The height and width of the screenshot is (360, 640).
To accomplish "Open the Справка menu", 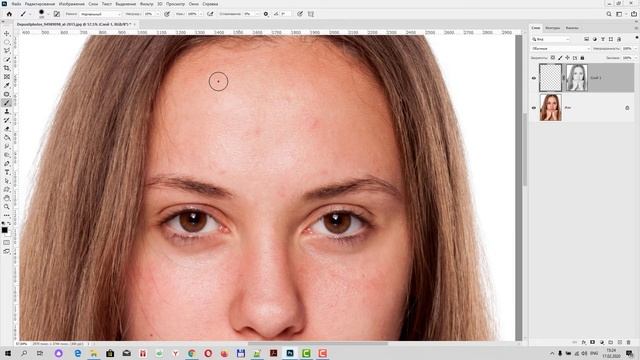I will (x=210, y=4).
